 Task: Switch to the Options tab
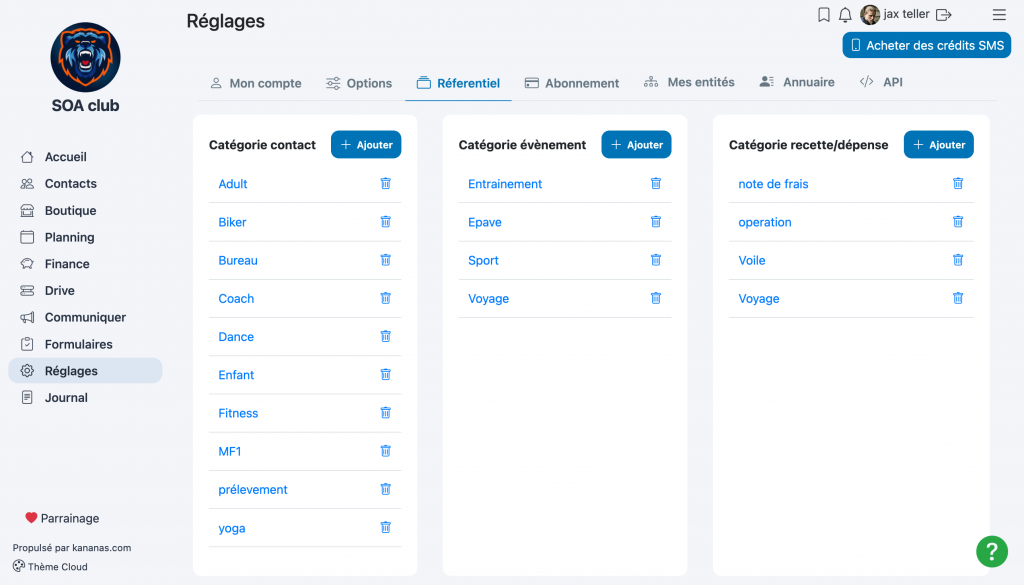click(359, 83)
